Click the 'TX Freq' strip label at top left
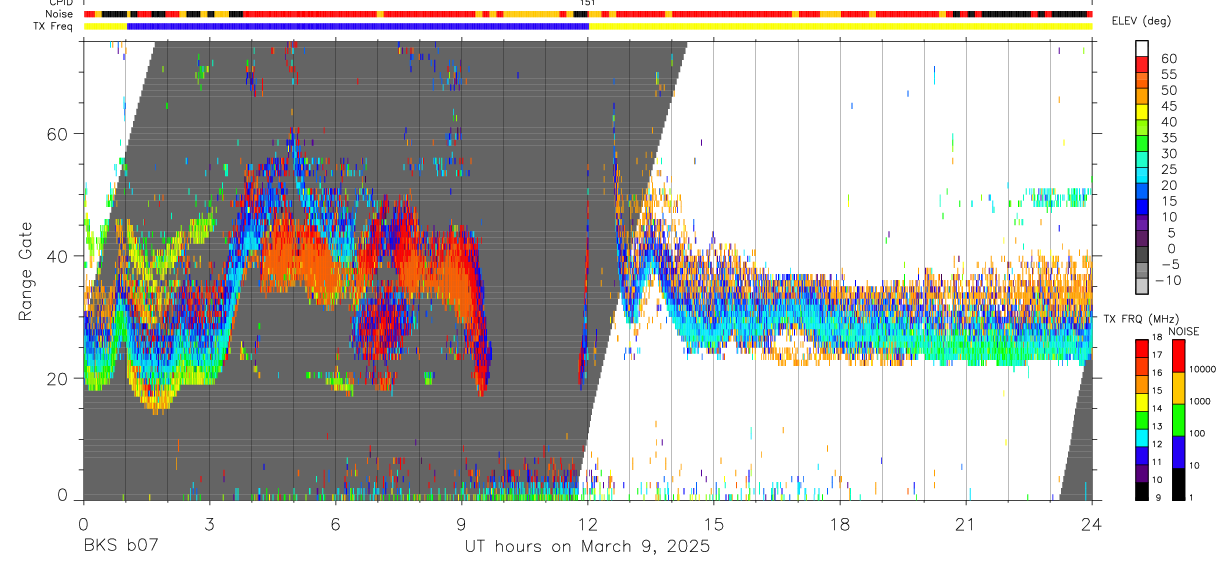The height and width of the screenshot is (567, 1228). click(55, 26)
